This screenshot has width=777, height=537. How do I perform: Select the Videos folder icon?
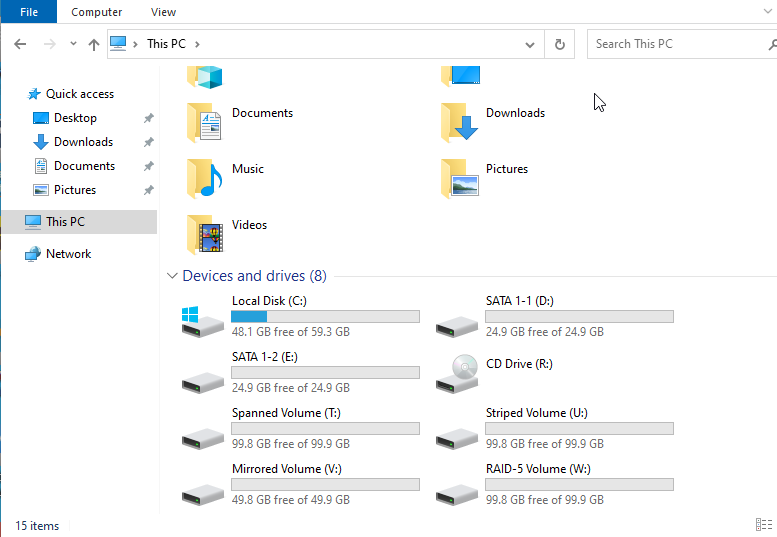tap(205, 234)
